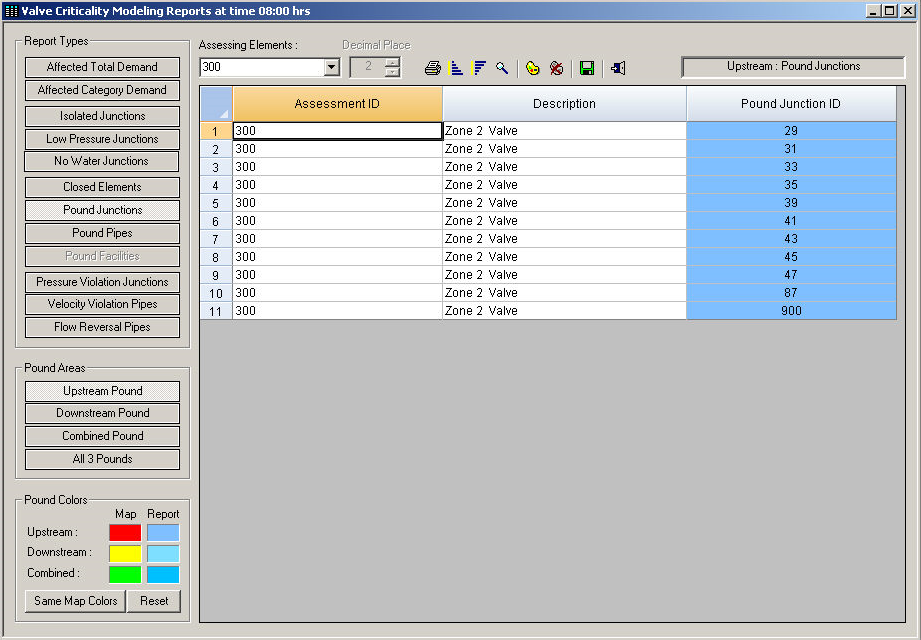
Task: Select the Description column header
Action: coord(564,104)
